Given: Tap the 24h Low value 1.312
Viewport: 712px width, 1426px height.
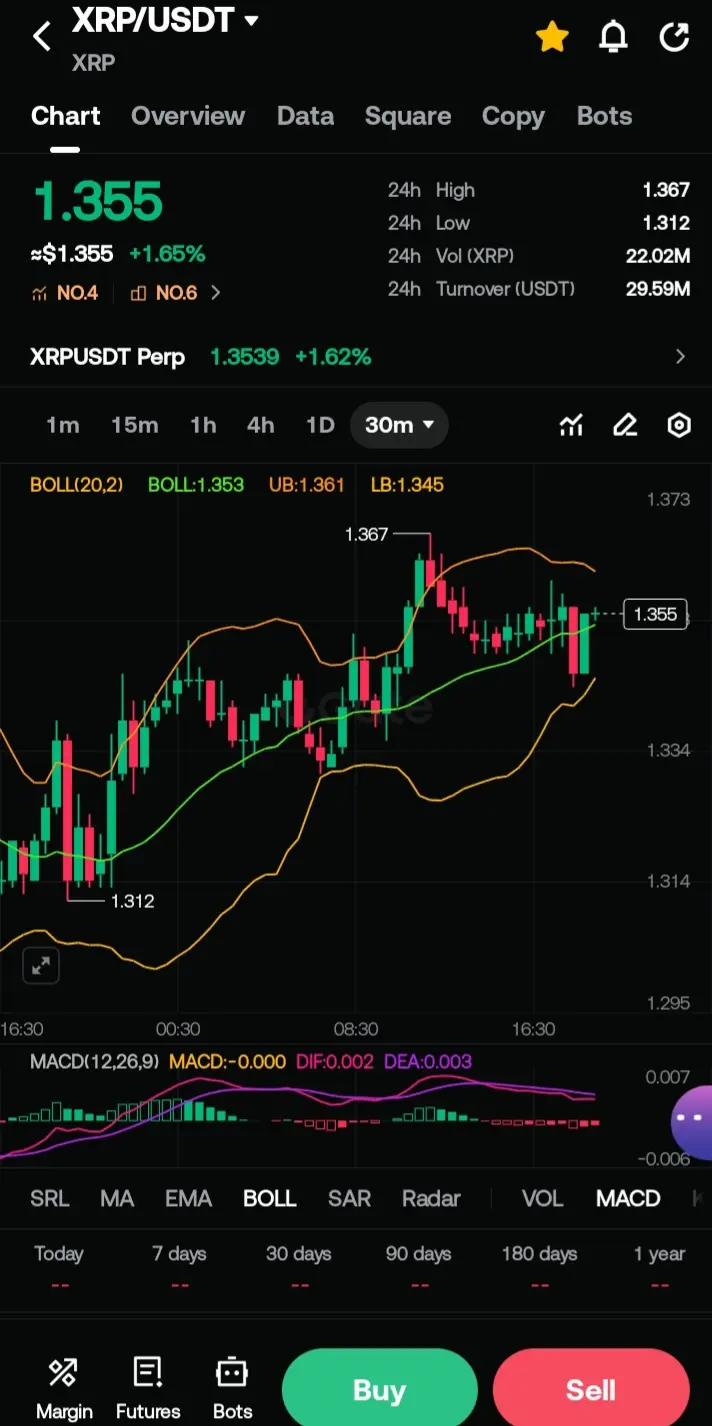Looking at the screenshot, I should tap(666, 223).
